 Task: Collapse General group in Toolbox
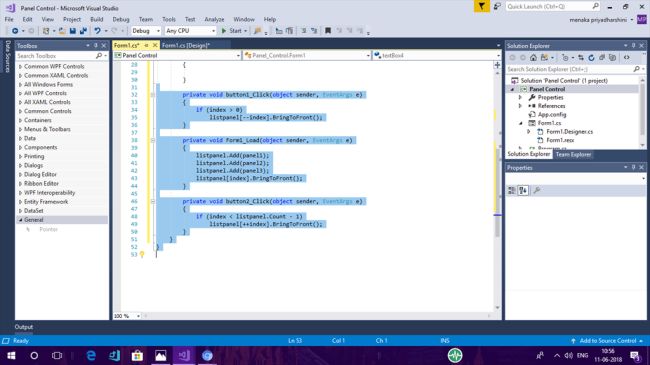[x=20, y=220]
